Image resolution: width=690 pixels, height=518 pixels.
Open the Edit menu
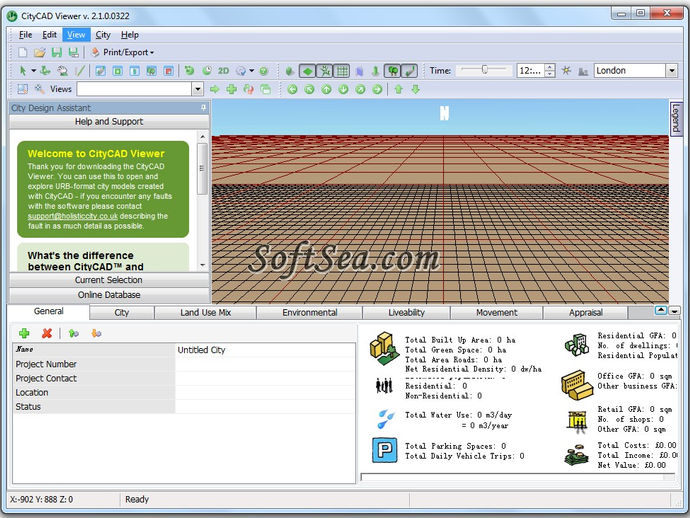tap(49, 35)
